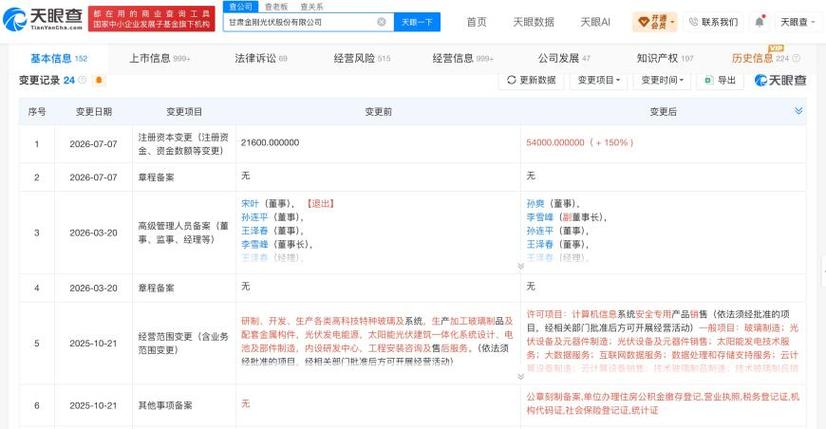This screenshot has width=826, height=429.
Task: Click the 序号 column header
Action: pos(37,112)
